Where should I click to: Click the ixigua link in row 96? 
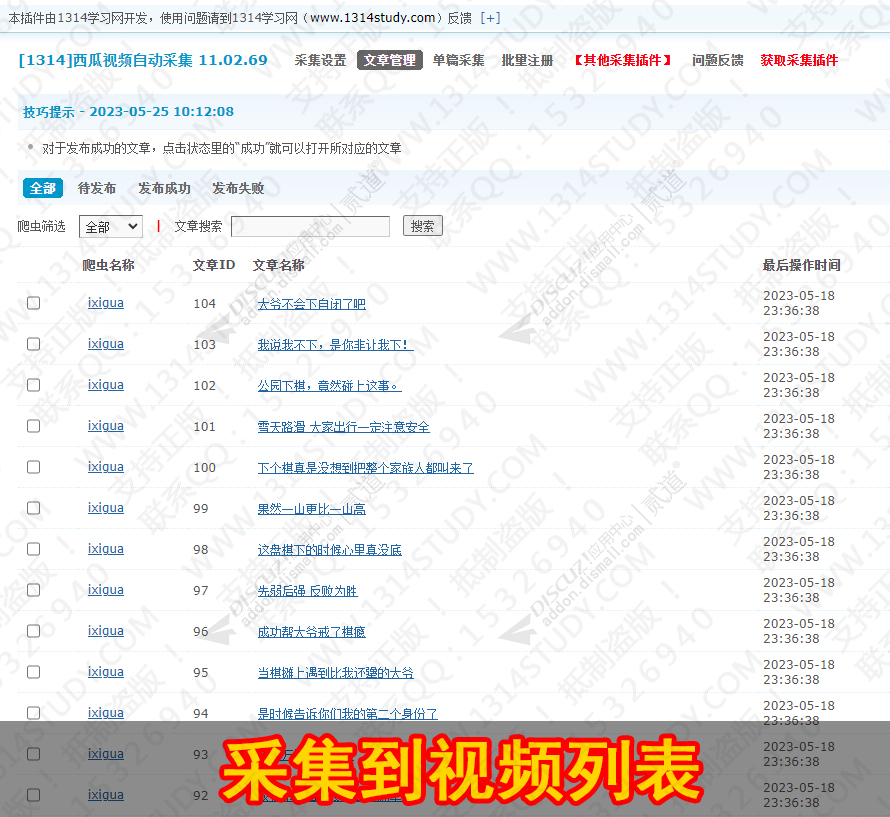[x=106, y=631]
